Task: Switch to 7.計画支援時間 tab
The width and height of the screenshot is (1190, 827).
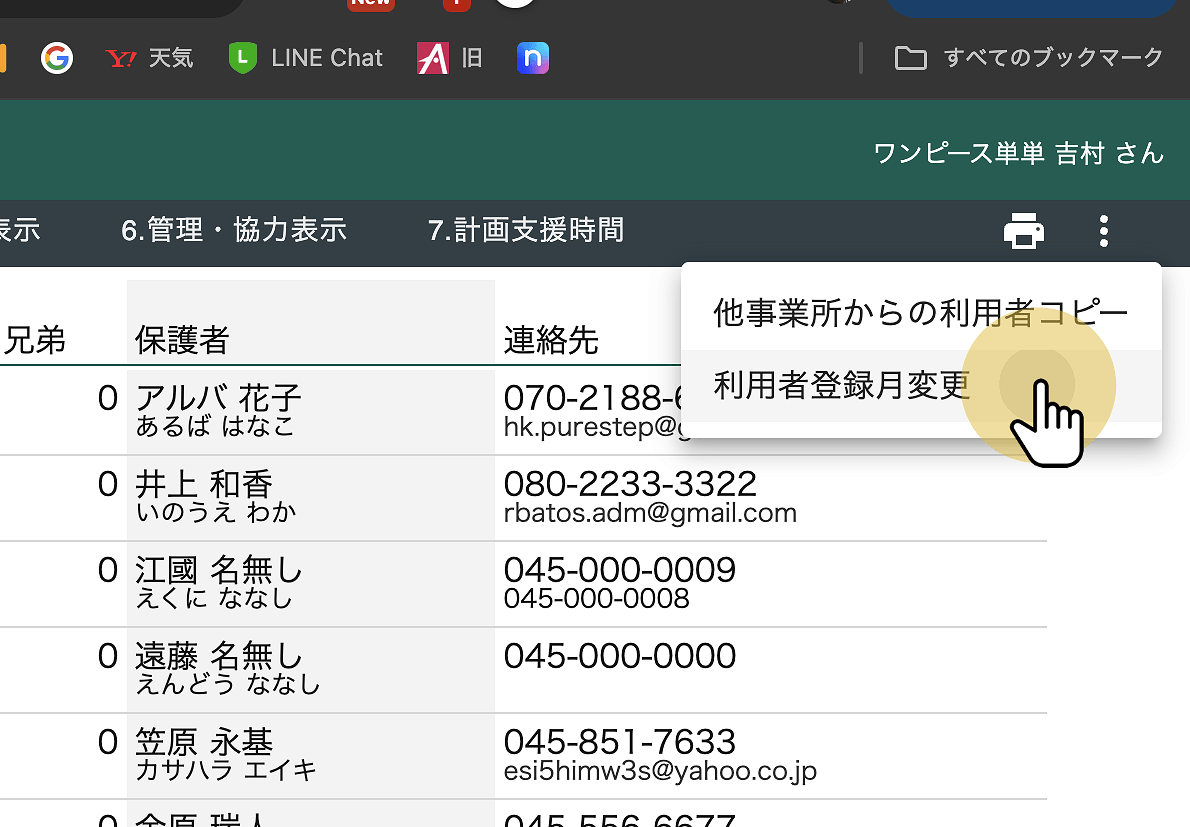Action: (x=526, y=230)
